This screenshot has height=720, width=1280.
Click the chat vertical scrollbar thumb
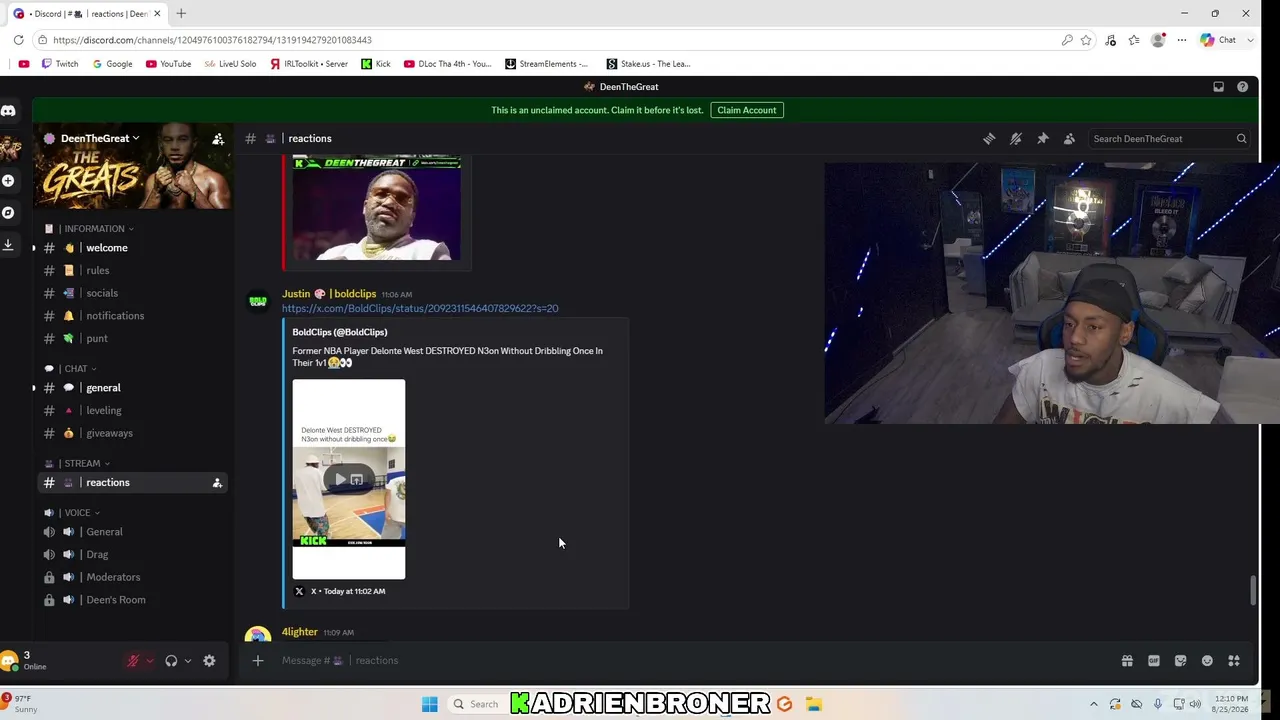pyautogui.click(x=1253, y=590)
